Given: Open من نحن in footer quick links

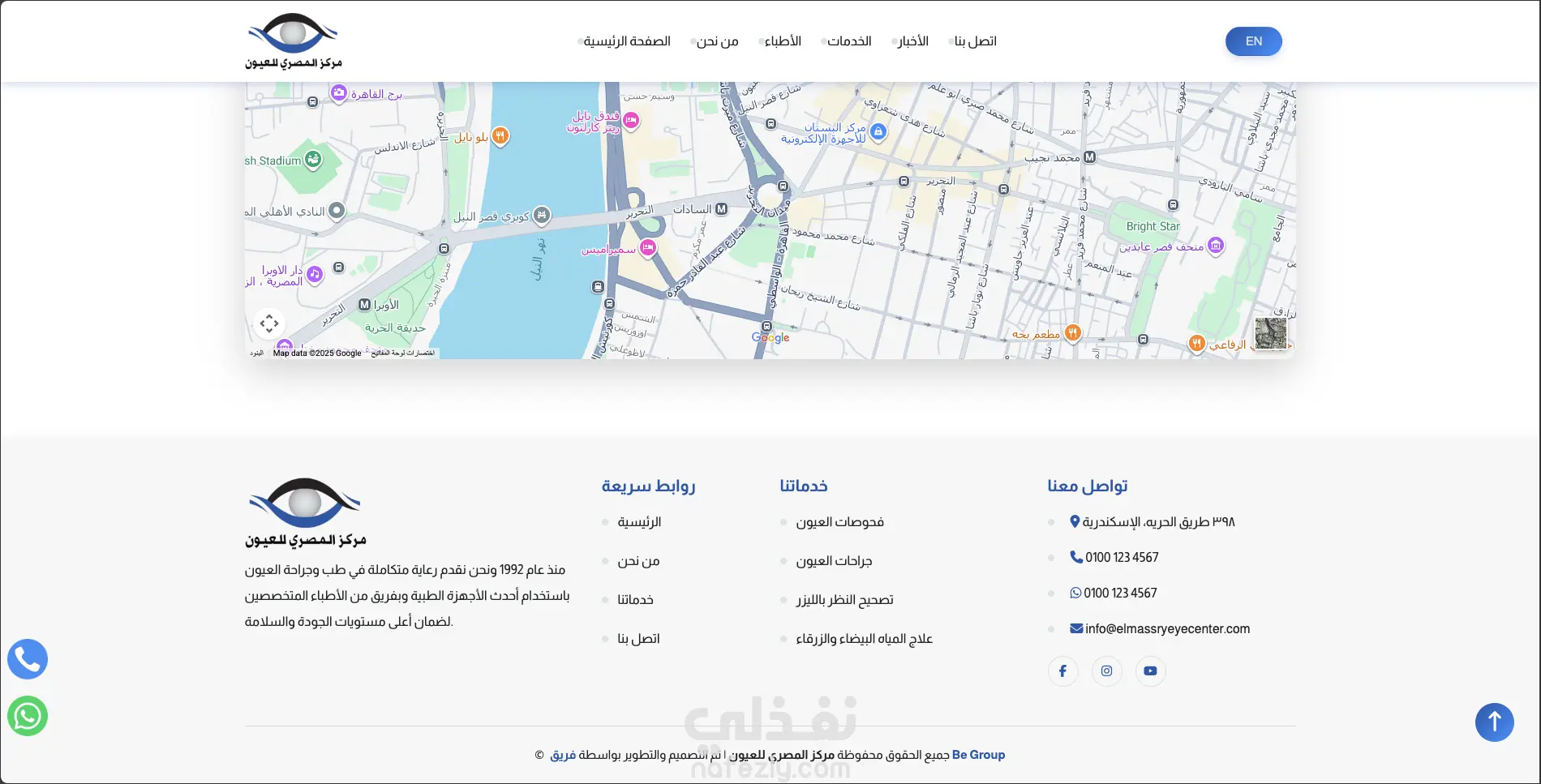Looking at the screenshot, I should point(638,561).
